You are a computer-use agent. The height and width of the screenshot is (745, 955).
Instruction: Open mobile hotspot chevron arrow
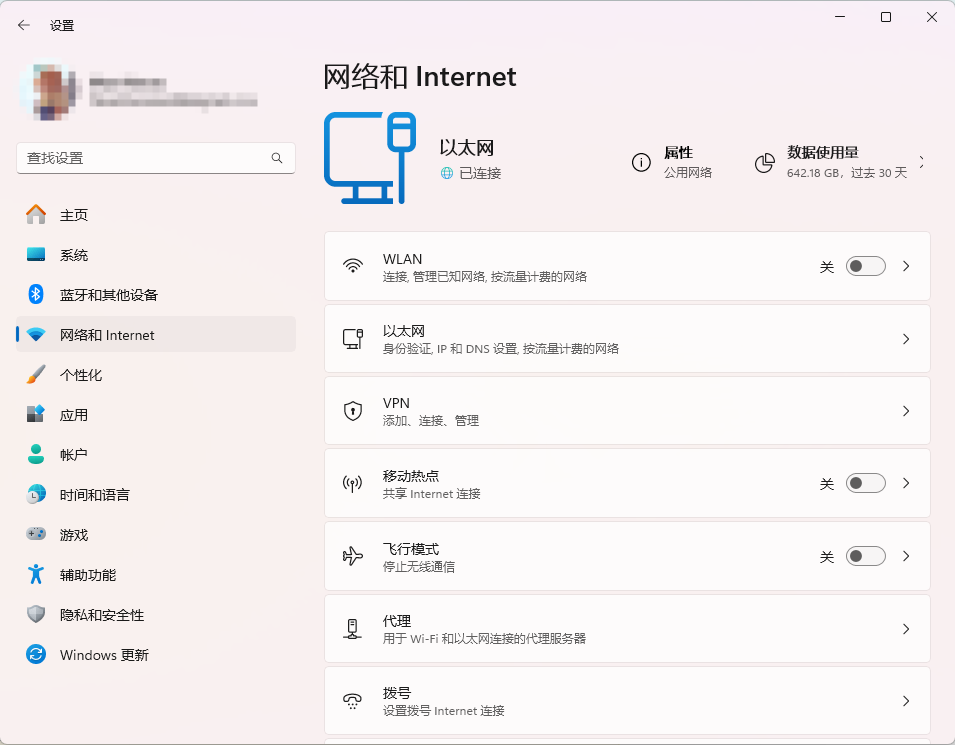[906, 483]
